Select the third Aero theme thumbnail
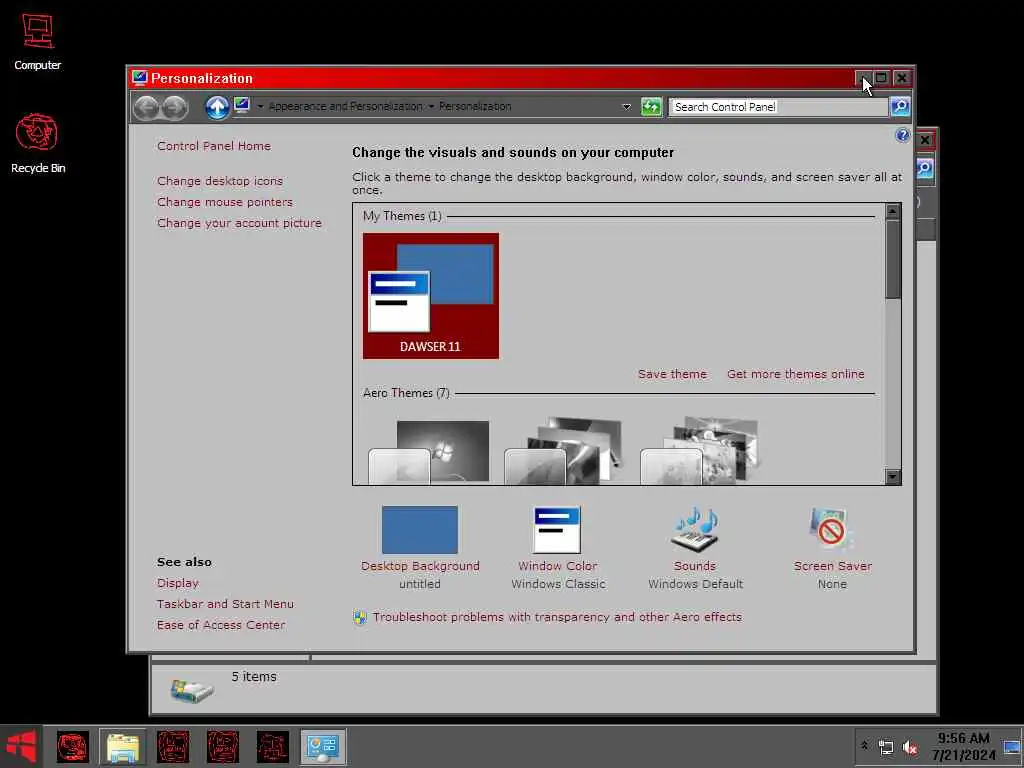This screenshot has height=768, width=1024. click(x=700, y=451)
